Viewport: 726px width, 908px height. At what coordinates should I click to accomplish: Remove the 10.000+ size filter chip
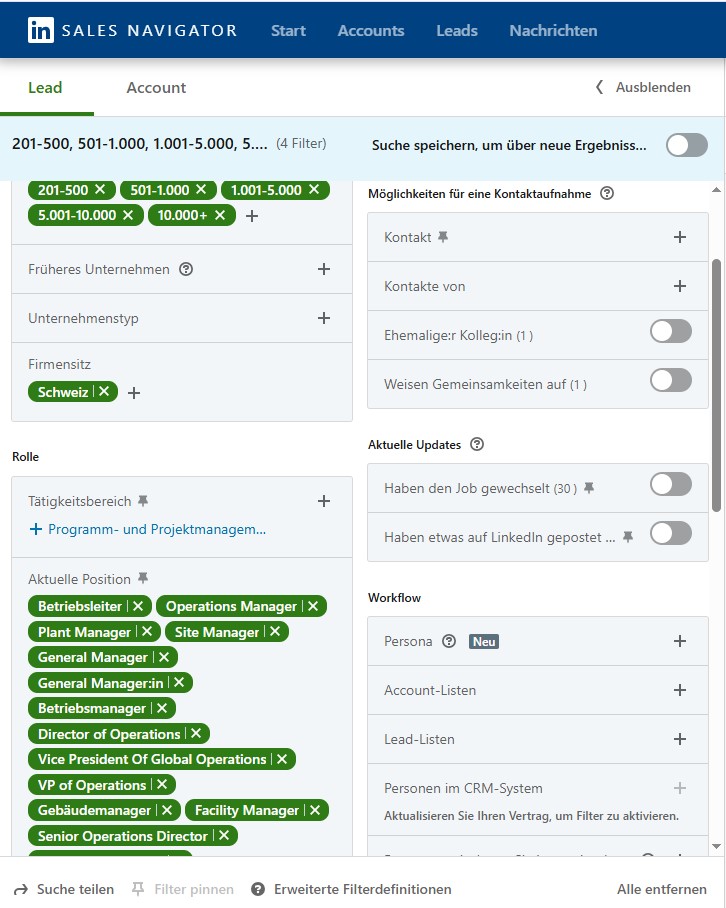pyautogui.click(x=220, y=215)
